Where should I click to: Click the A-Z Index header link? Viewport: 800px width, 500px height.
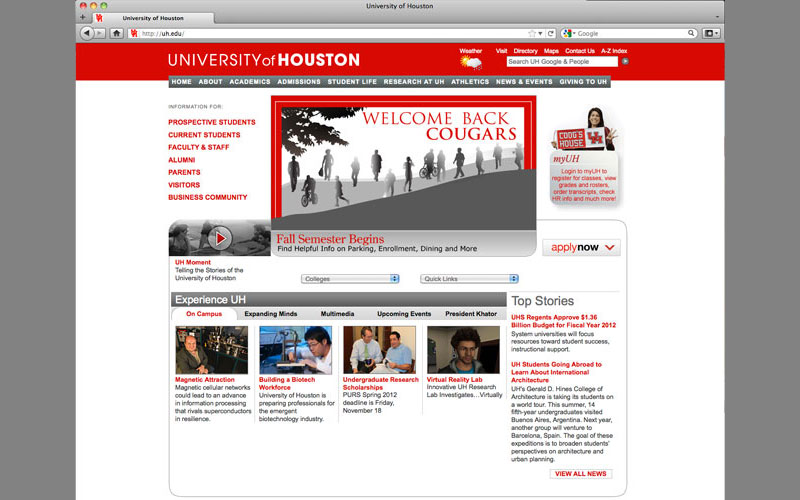click(x=614, y=51)
